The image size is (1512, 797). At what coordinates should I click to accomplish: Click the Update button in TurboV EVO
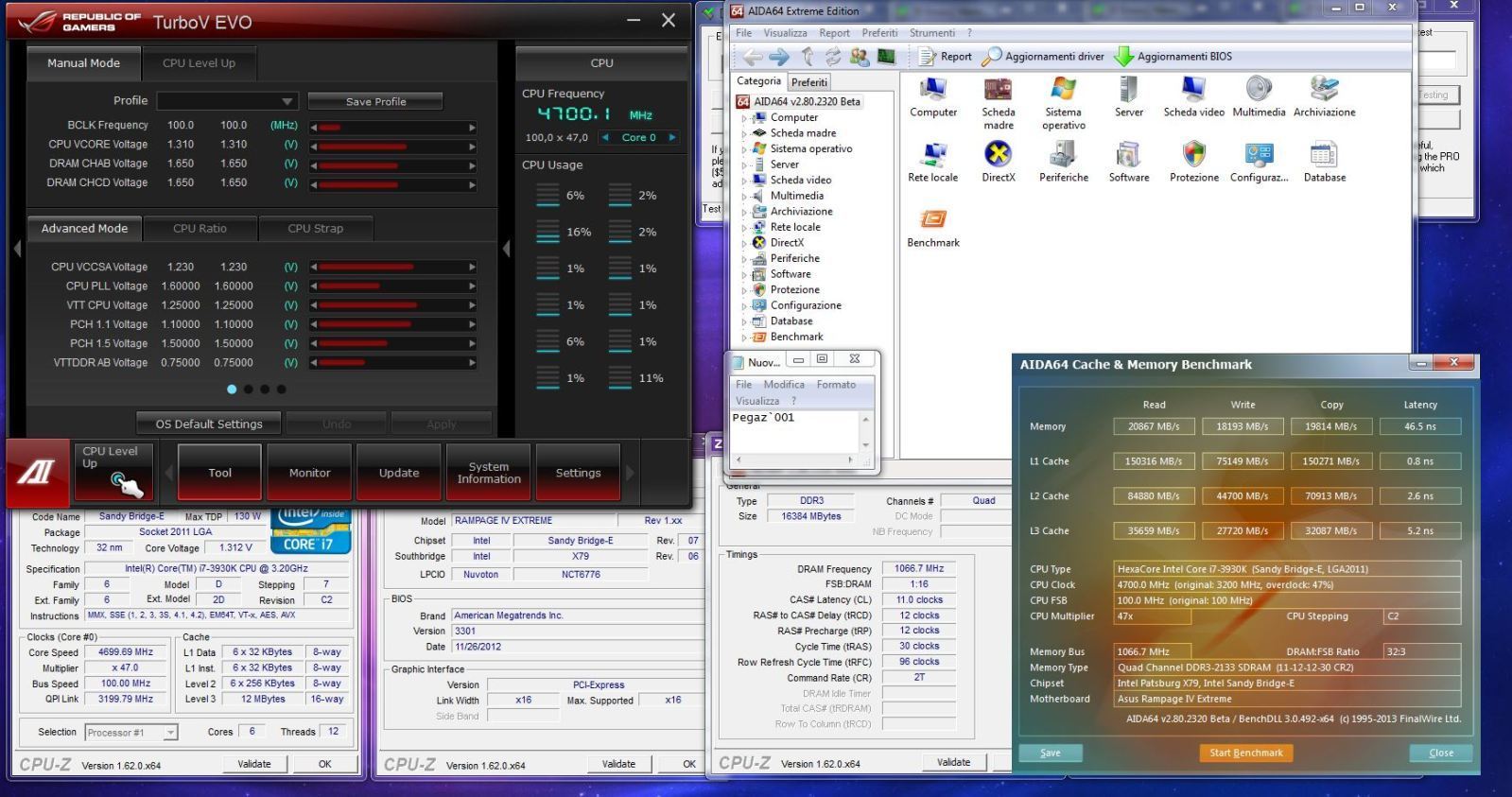(399, 473)
